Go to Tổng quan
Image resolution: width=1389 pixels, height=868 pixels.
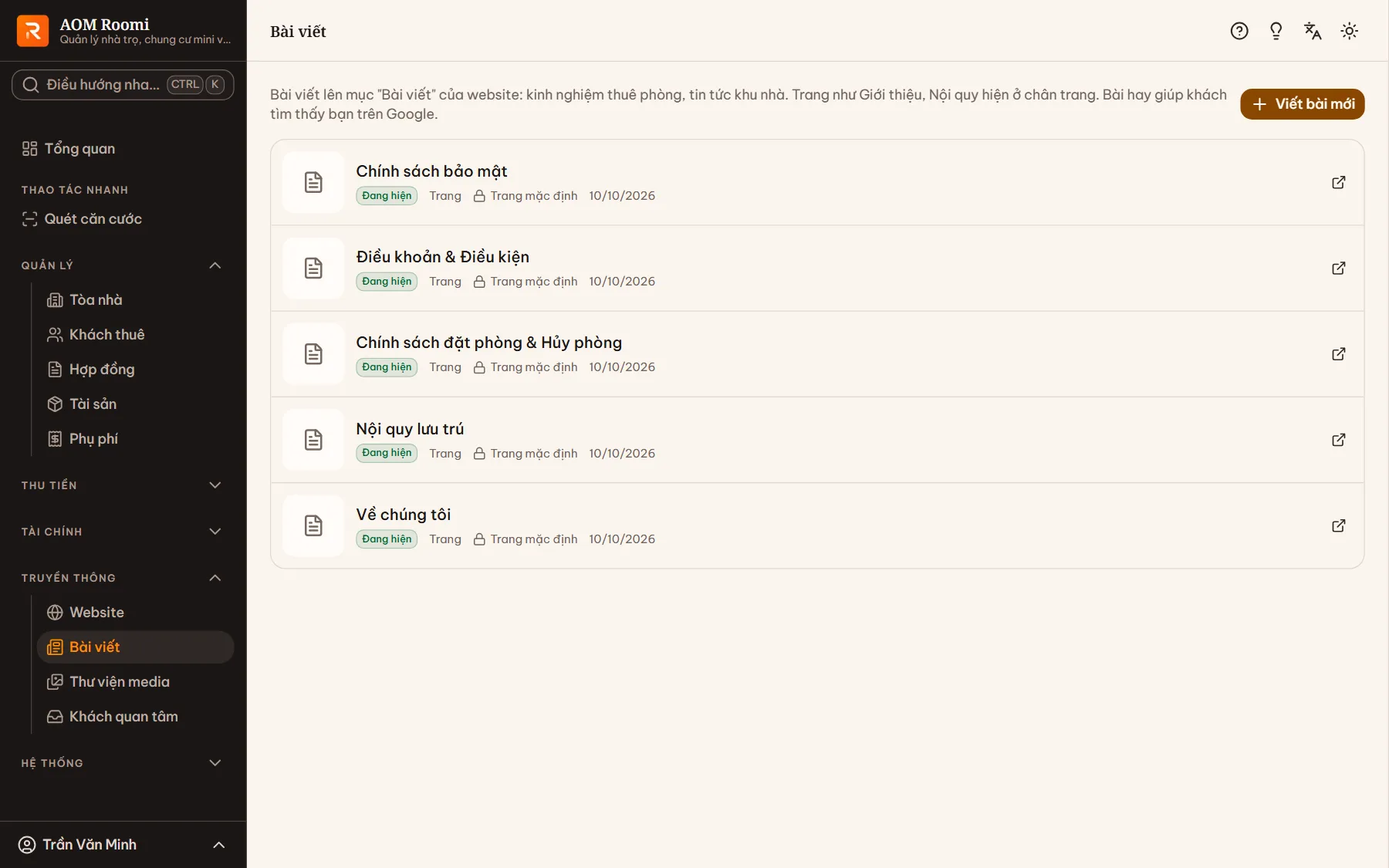tap(123, 149)
